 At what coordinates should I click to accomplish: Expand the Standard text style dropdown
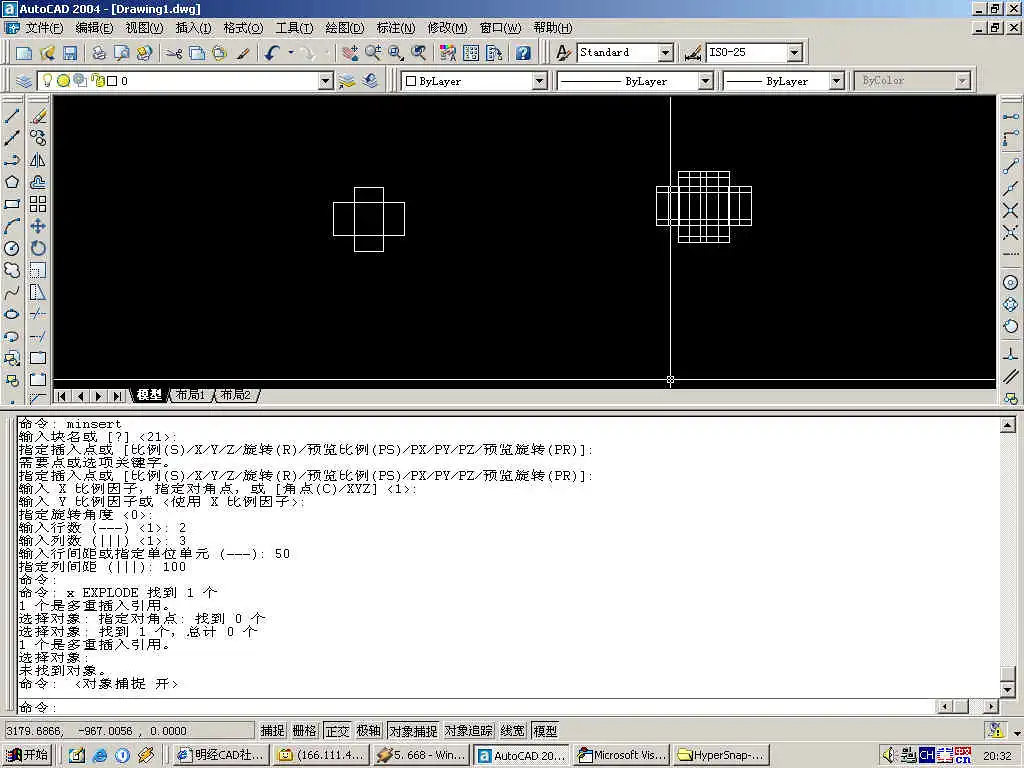pyautogui.click(x=665, y=53)
